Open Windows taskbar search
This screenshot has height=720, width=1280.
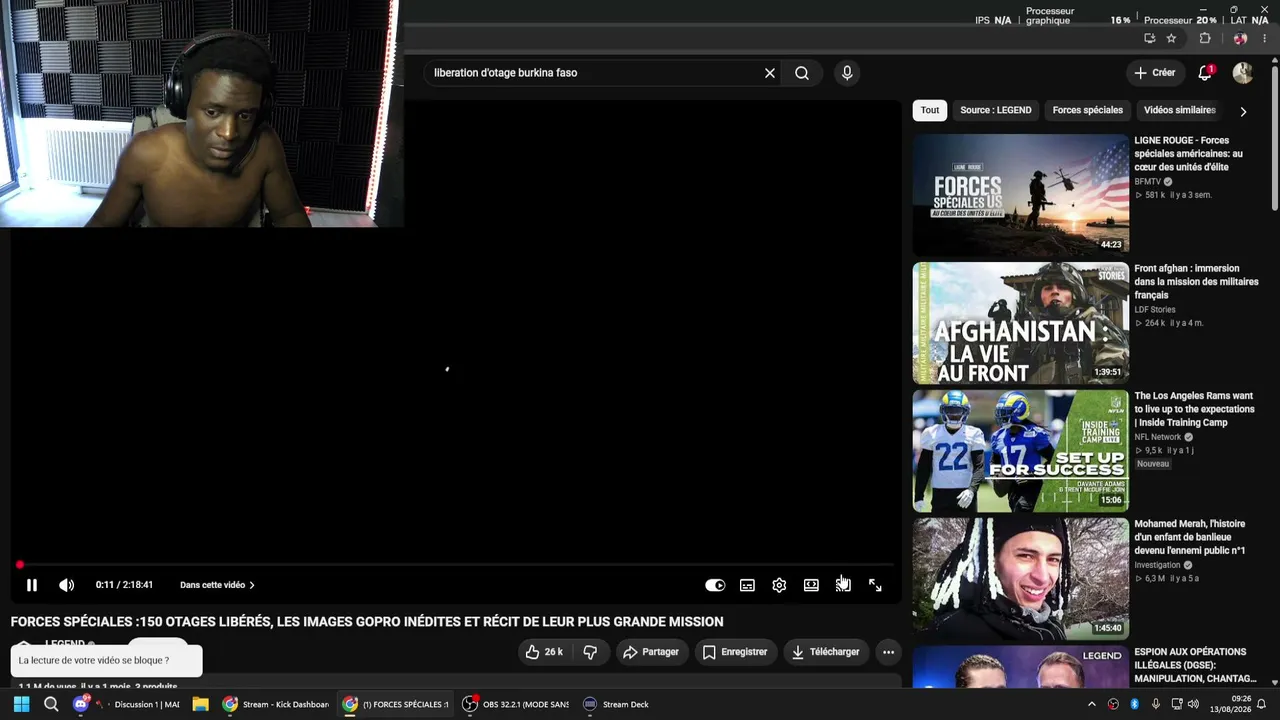click(51, 704)
